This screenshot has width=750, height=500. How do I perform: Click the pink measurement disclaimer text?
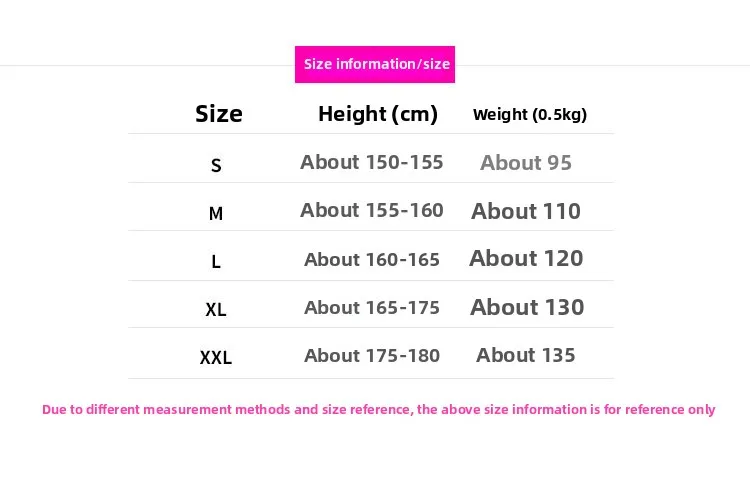[x=379, y=409]
